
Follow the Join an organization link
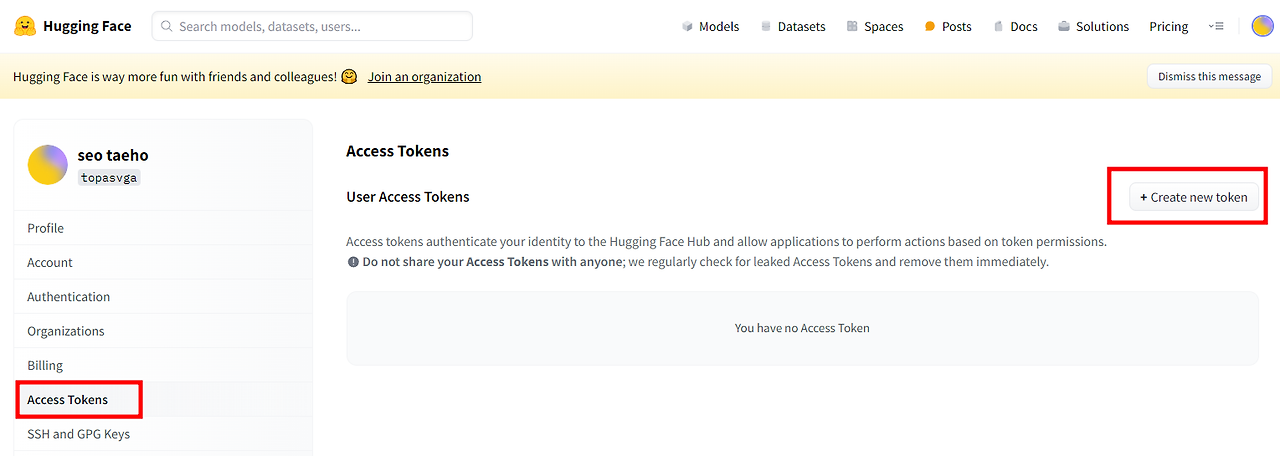click(424, 76)
